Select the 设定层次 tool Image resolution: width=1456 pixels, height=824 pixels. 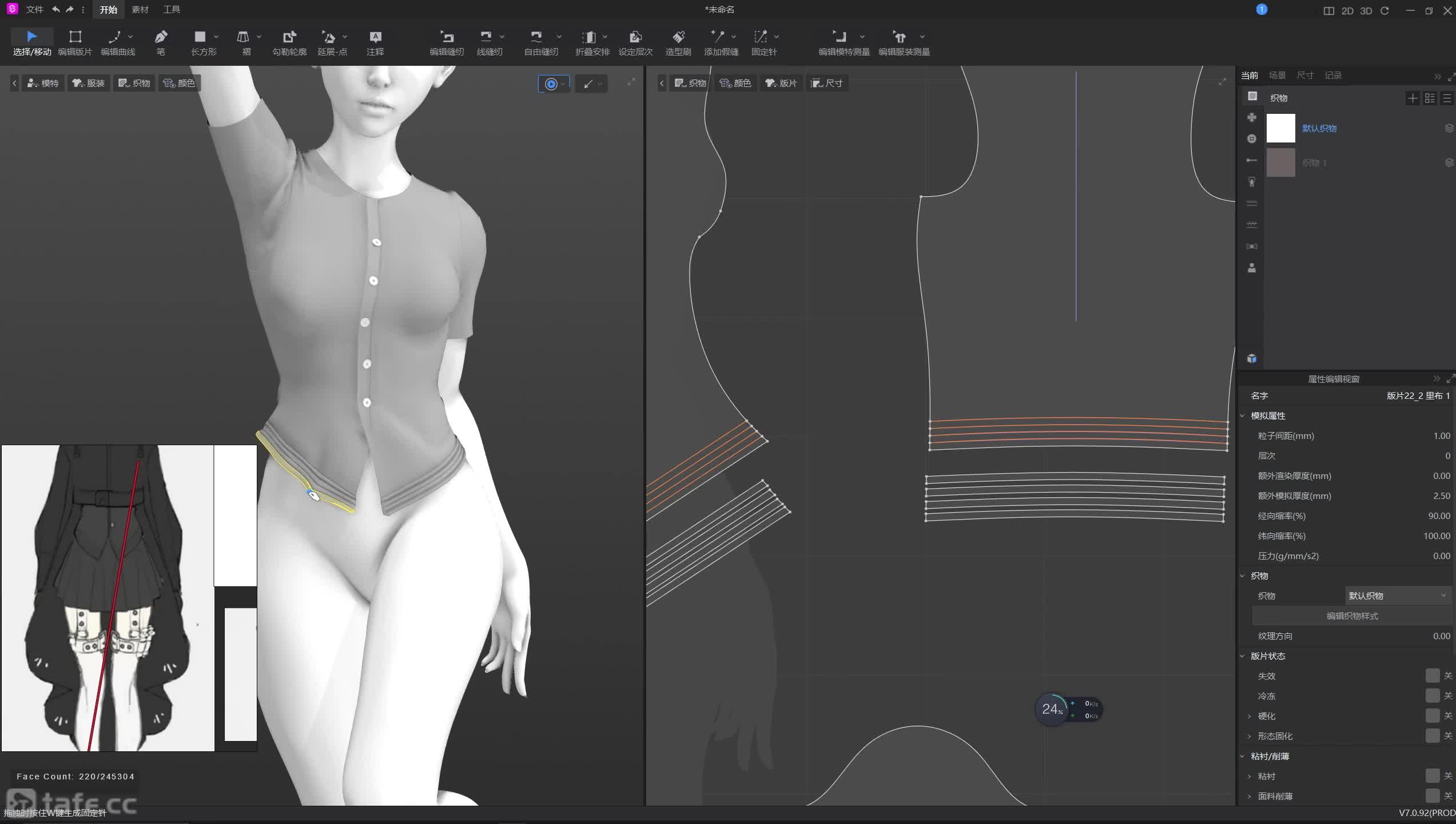(x=635, y=43)
